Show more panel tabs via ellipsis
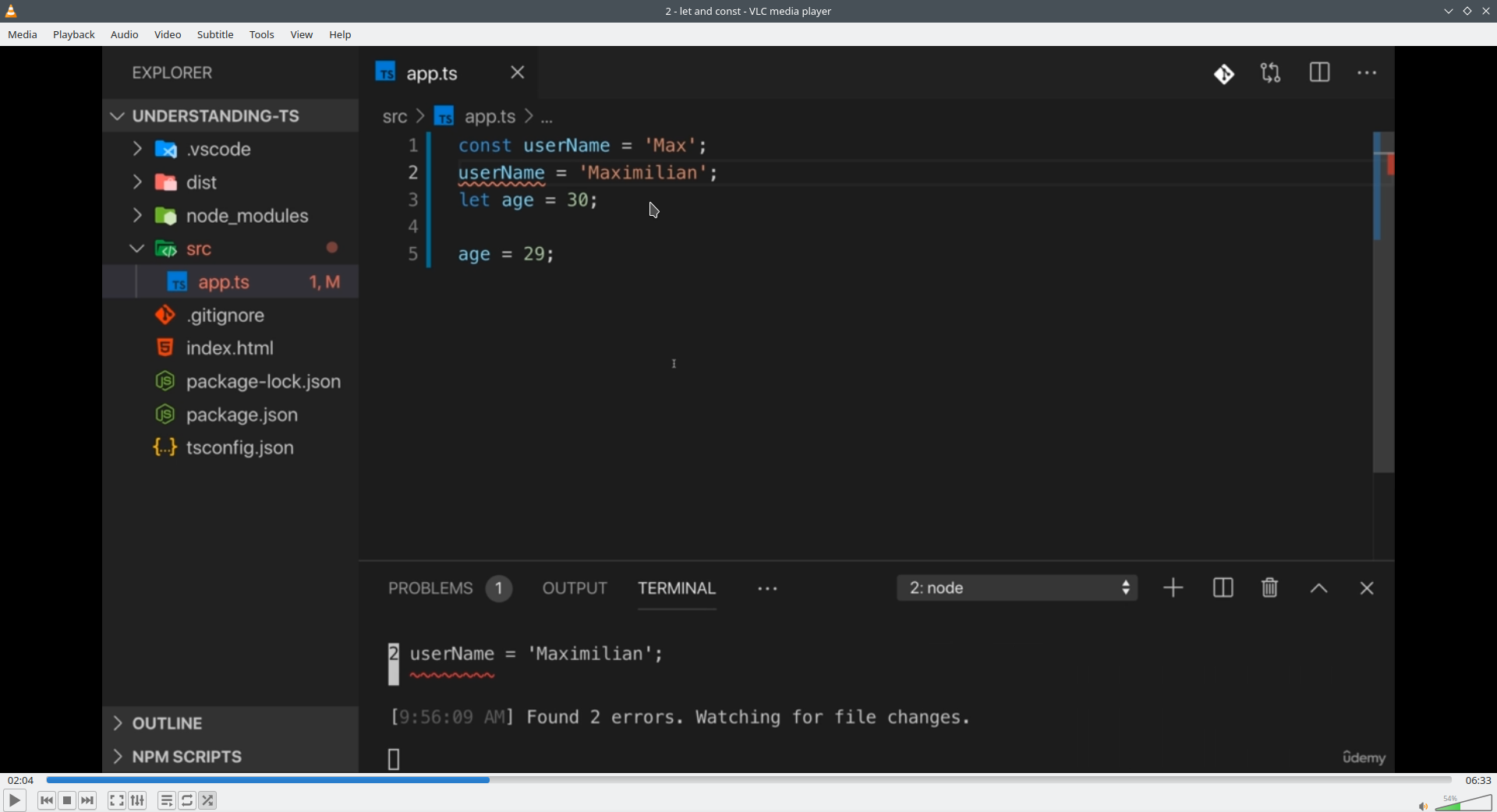Image resolution: width=1497 pixels, height=812 pixels. point(768,589)
